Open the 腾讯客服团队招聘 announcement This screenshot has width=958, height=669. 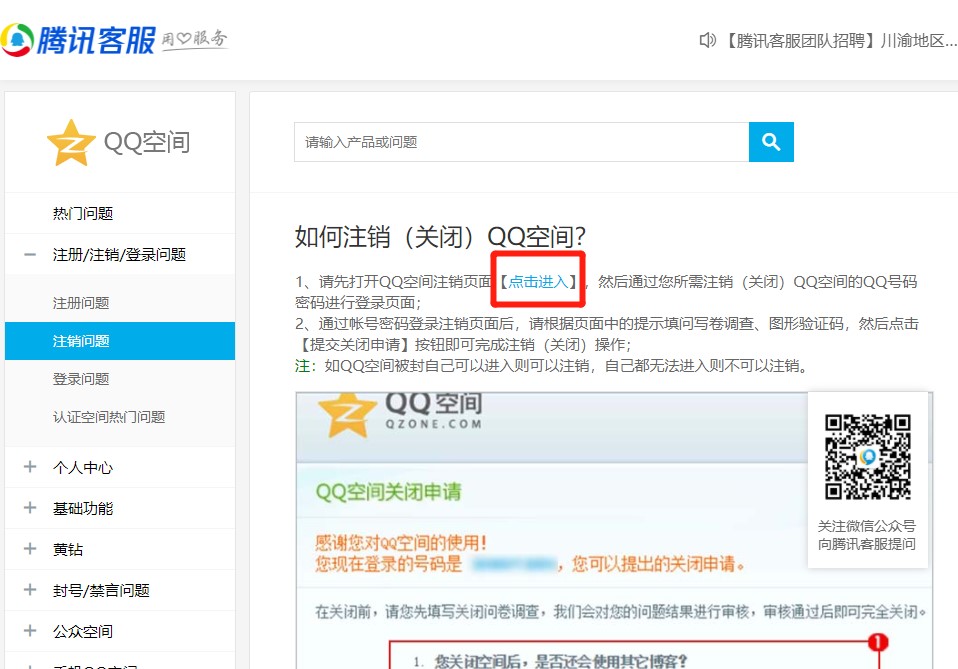tap(839, 40)
